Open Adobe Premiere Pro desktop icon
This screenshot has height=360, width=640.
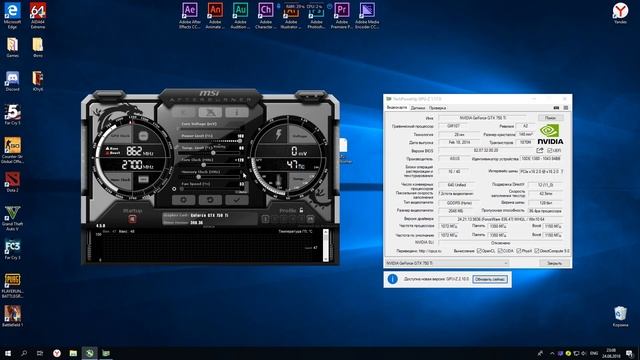pos(342,15)
